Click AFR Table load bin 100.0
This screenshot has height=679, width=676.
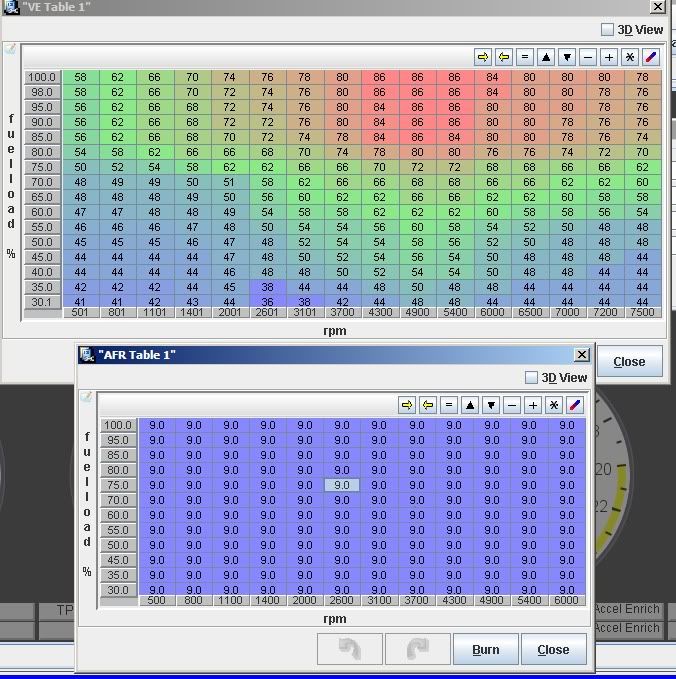(118, 425)
